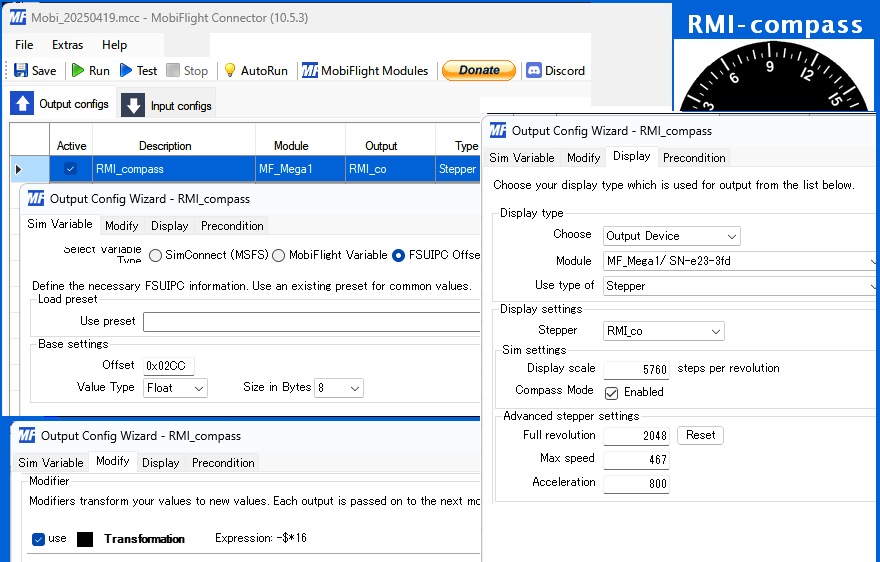
Task: Click the Donate button
Action: pos(479,70)
